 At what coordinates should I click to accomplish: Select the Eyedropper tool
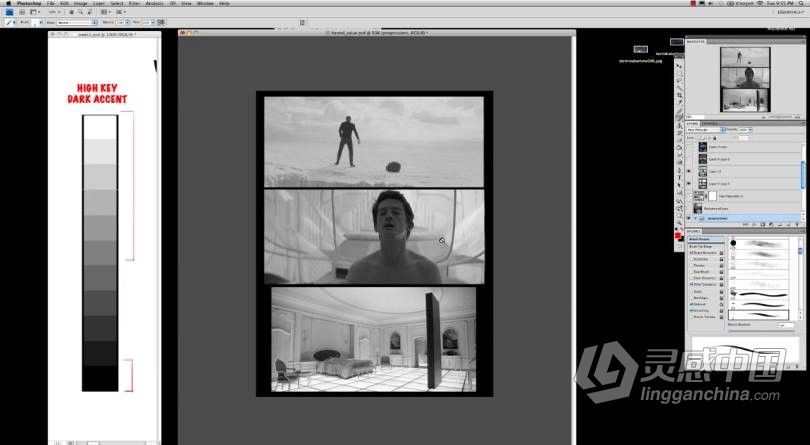[x=679, y=102]
